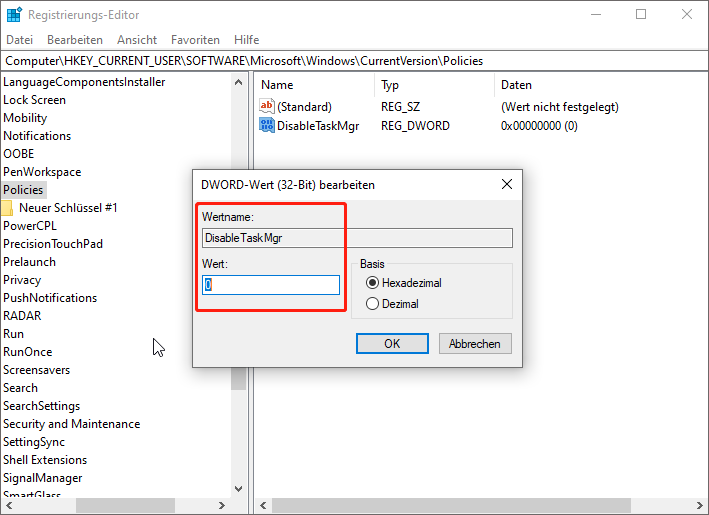Open the Datei menu
The height and width of the screenshot is (515, 709).
[x=19, y=40]
